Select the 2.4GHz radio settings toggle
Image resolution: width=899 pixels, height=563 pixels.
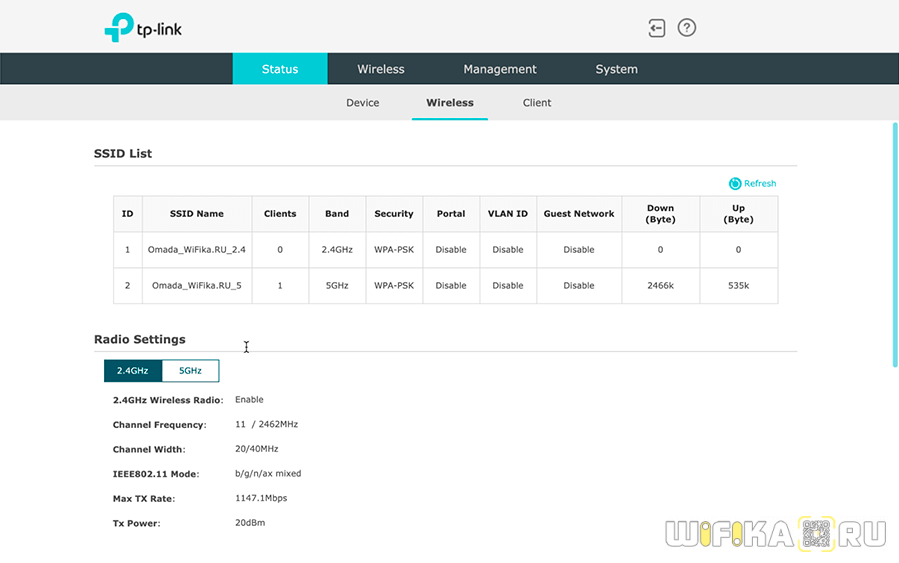[x=133, y=371]
